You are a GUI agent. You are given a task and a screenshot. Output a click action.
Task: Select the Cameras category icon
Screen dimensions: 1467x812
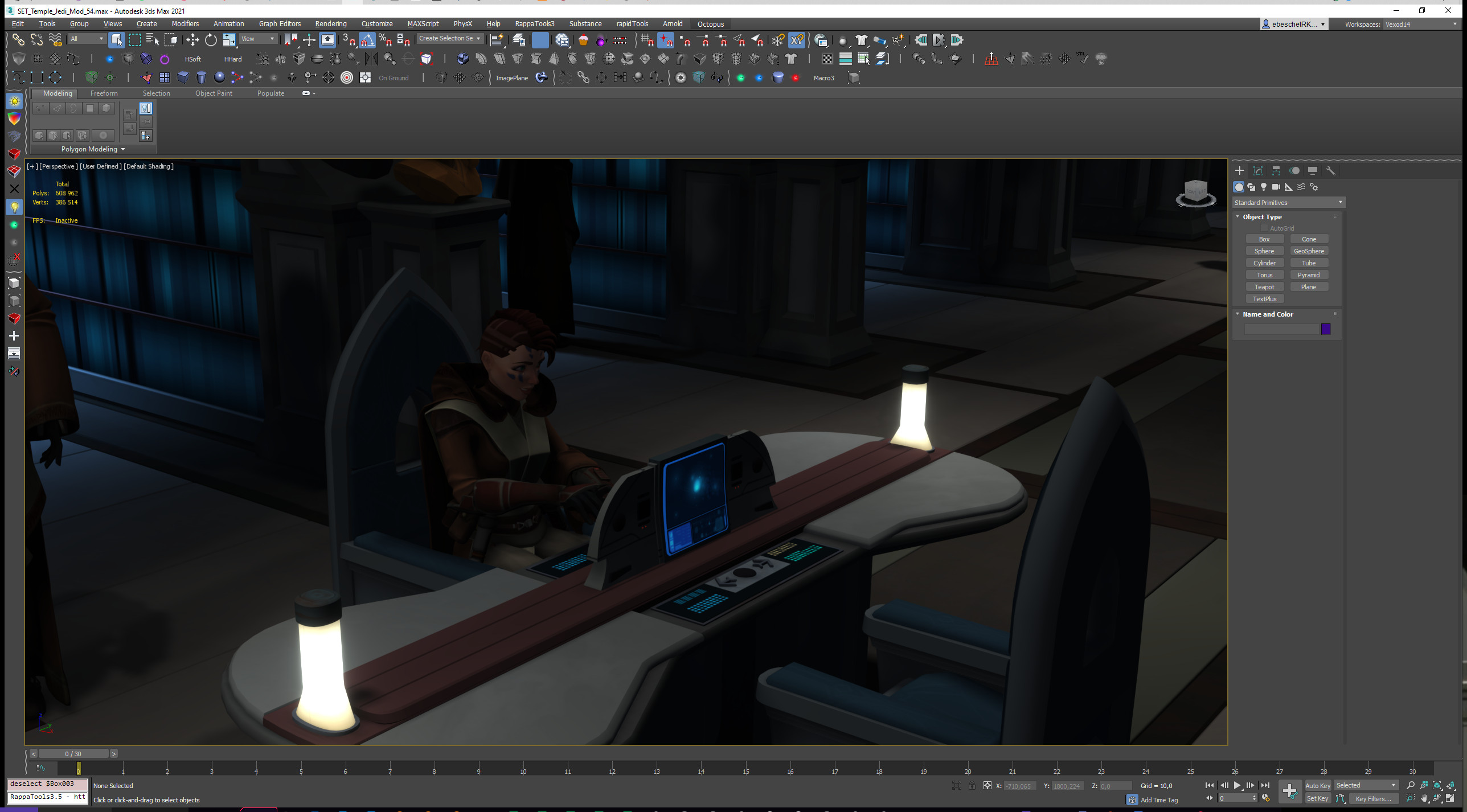pos(1276,187)
